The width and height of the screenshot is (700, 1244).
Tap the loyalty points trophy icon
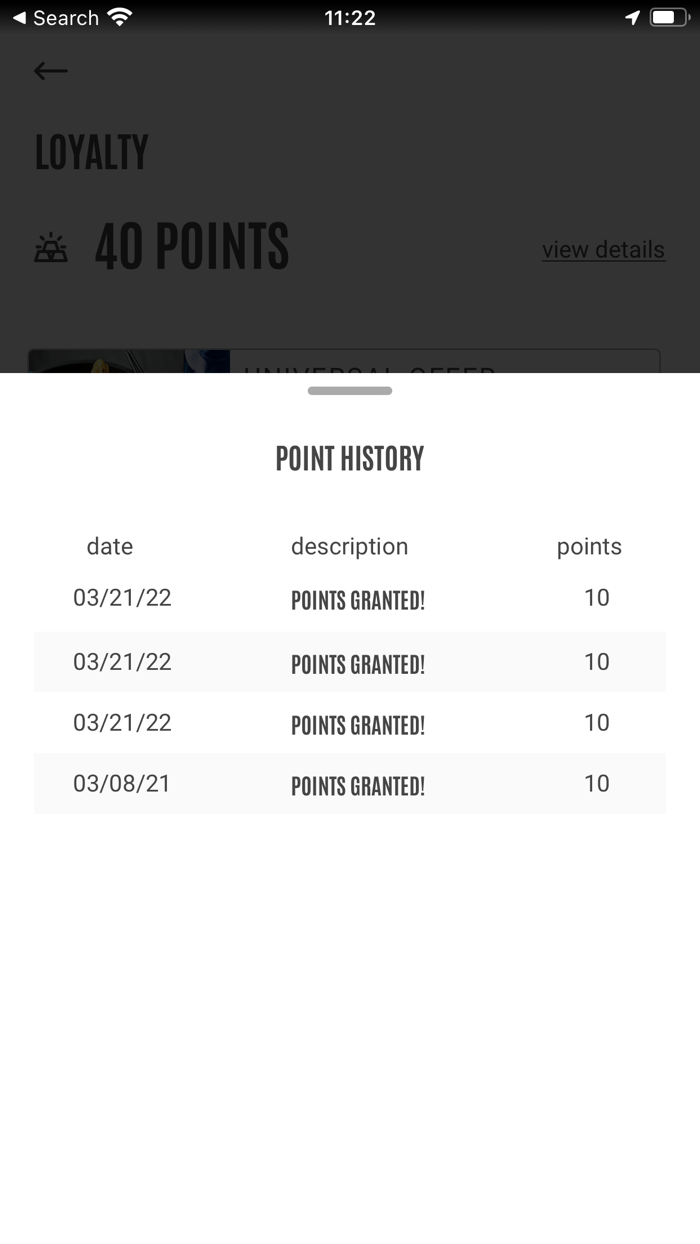tap(52, 247)
